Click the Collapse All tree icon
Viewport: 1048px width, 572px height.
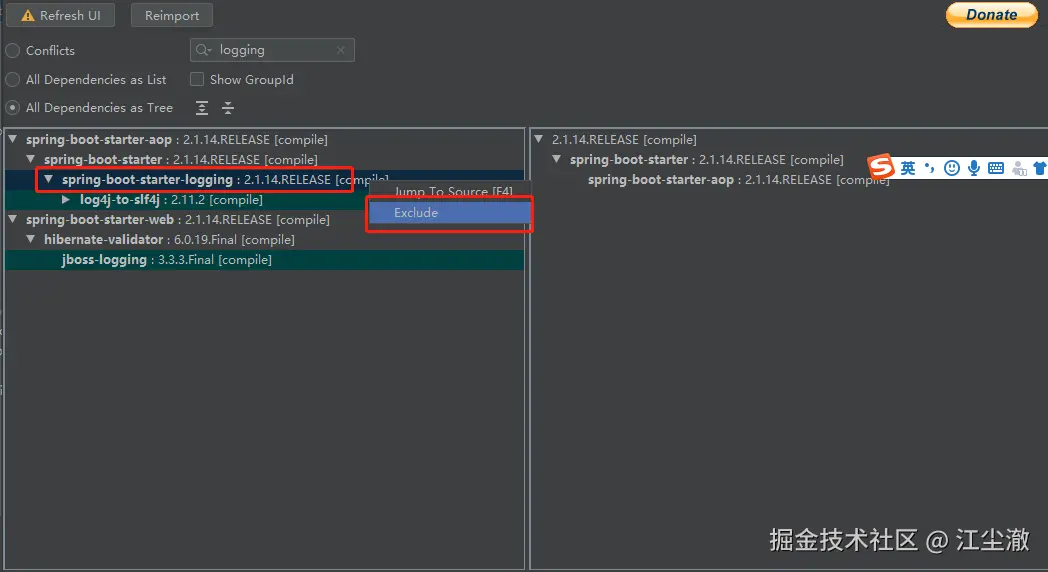coord(228,108)
